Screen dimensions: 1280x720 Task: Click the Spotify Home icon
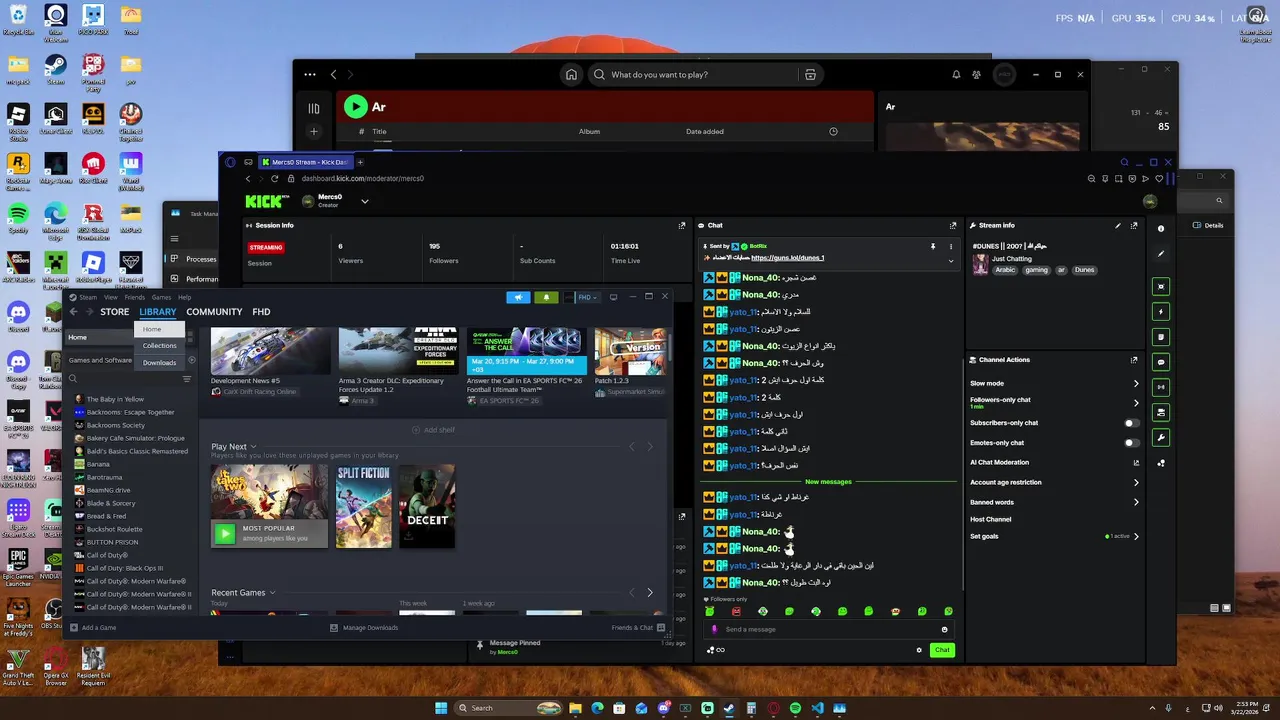(x=571, y=74)
